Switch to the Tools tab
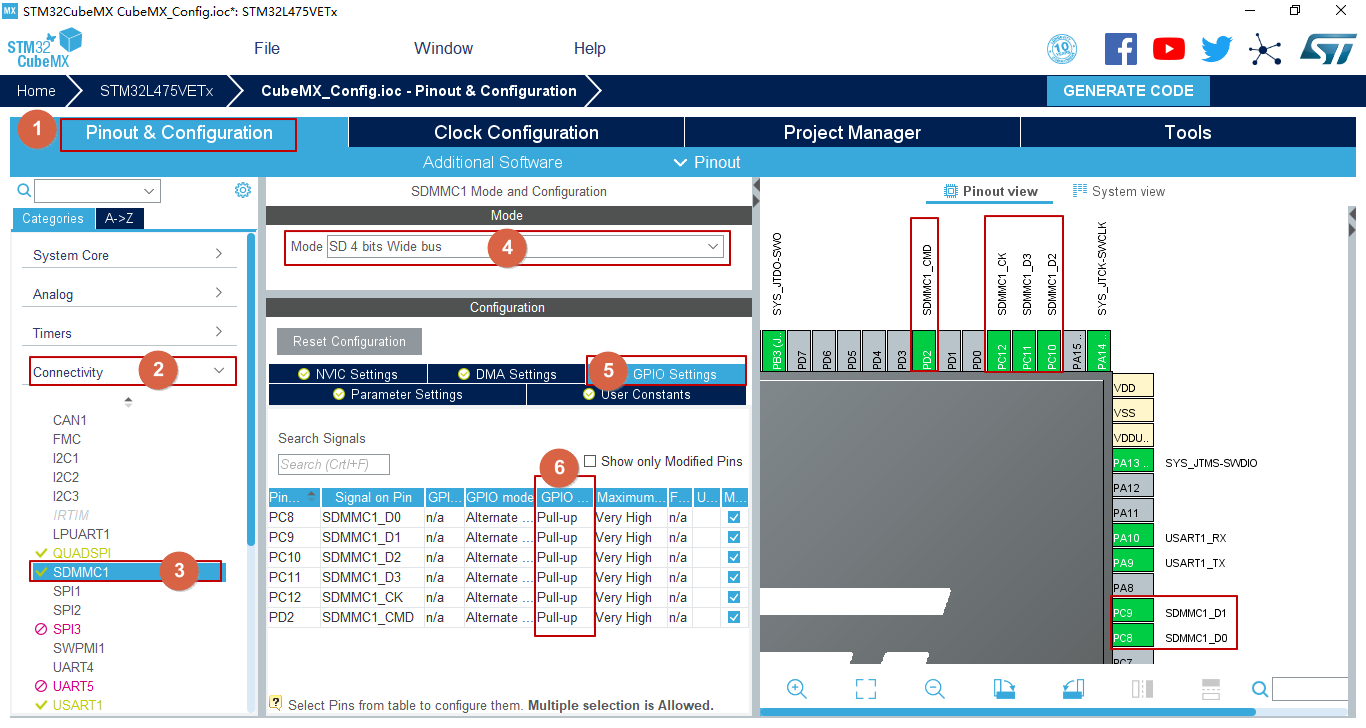 click(1188, 132)
